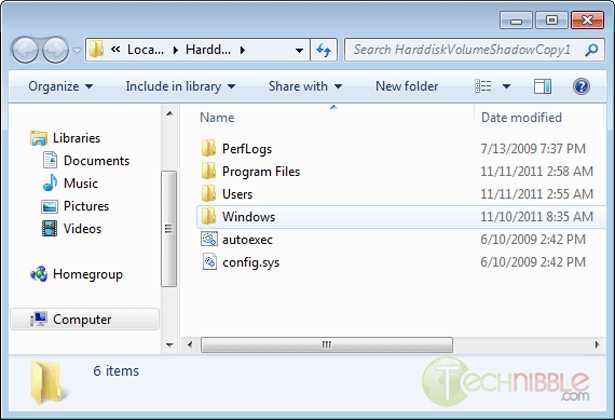Click the Back navigation arrow button
This screenshot has height=420, width=615.
point(27,49)
